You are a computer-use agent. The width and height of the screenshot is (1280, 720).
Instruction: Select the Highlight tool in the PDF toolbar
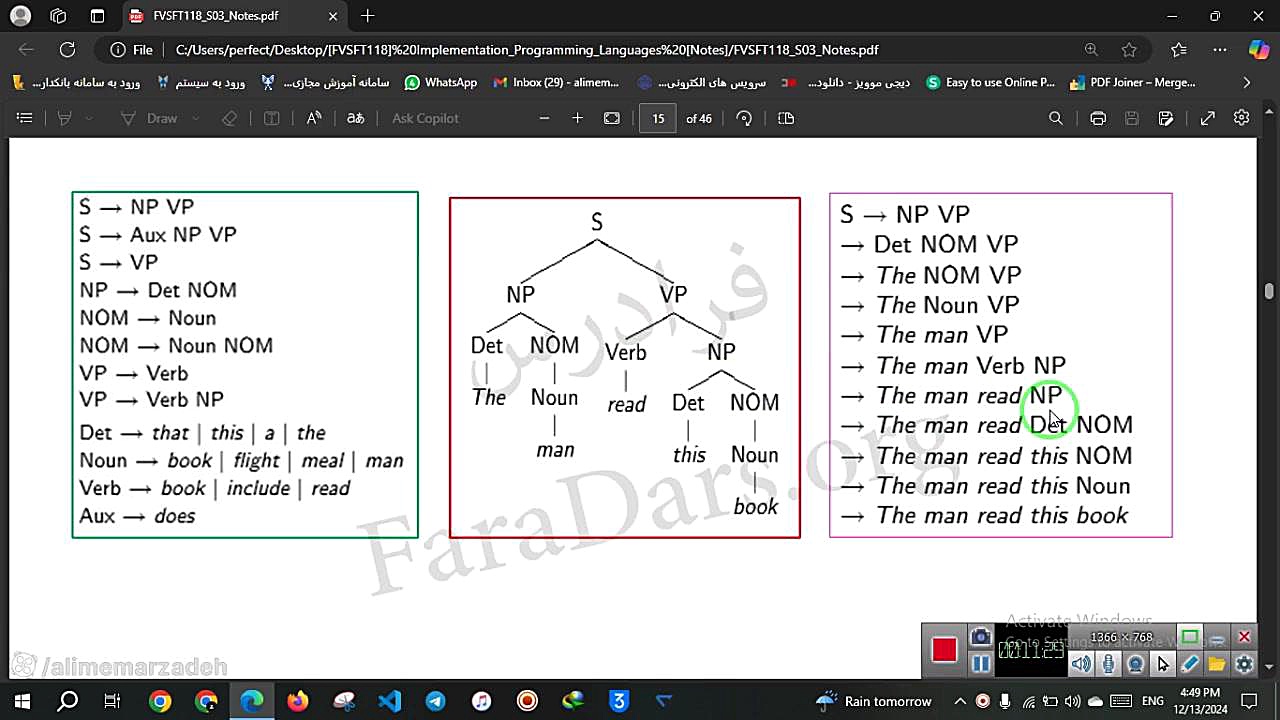point(65,118)
